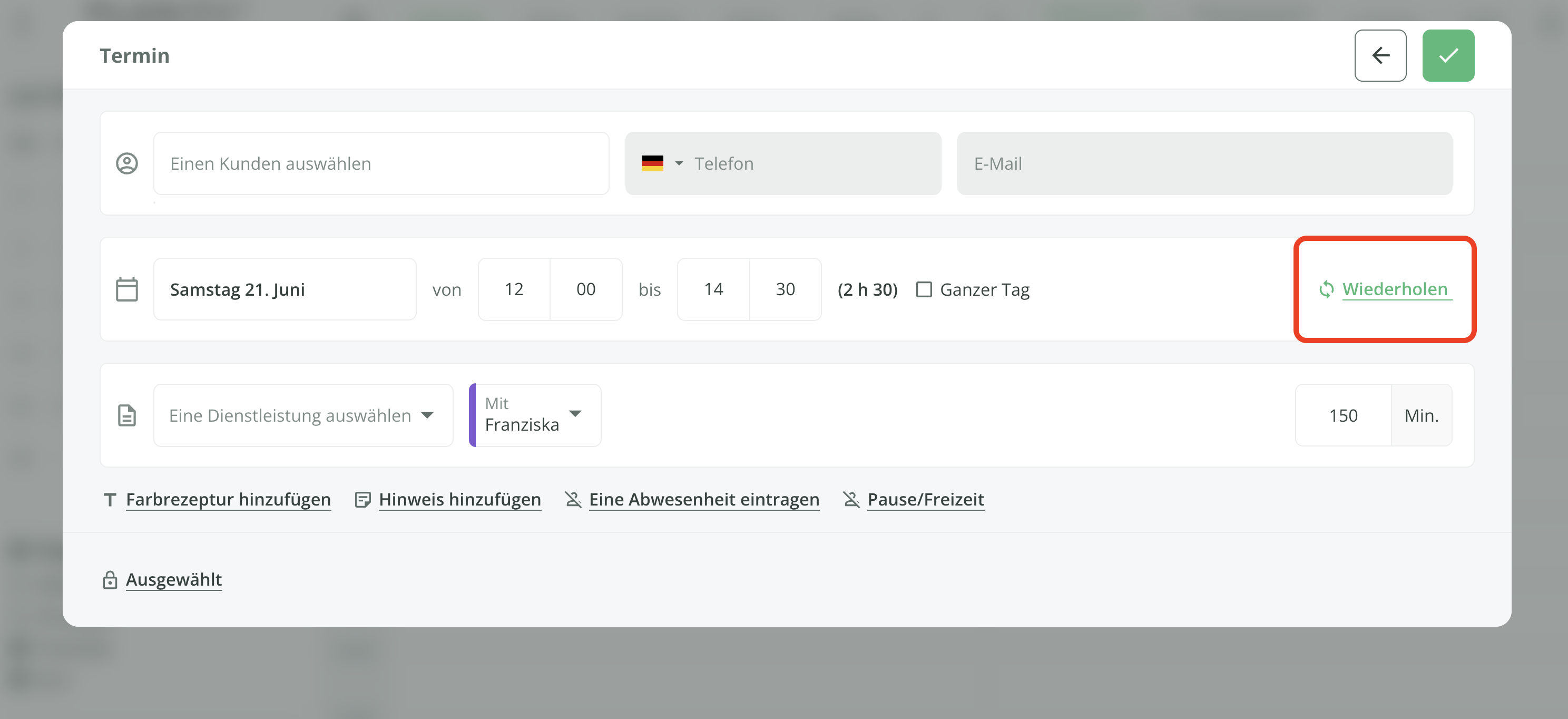This screenshot has width=1568, height=719.
Task: Click the Wiederholen link
Action: click(1395, 289)
